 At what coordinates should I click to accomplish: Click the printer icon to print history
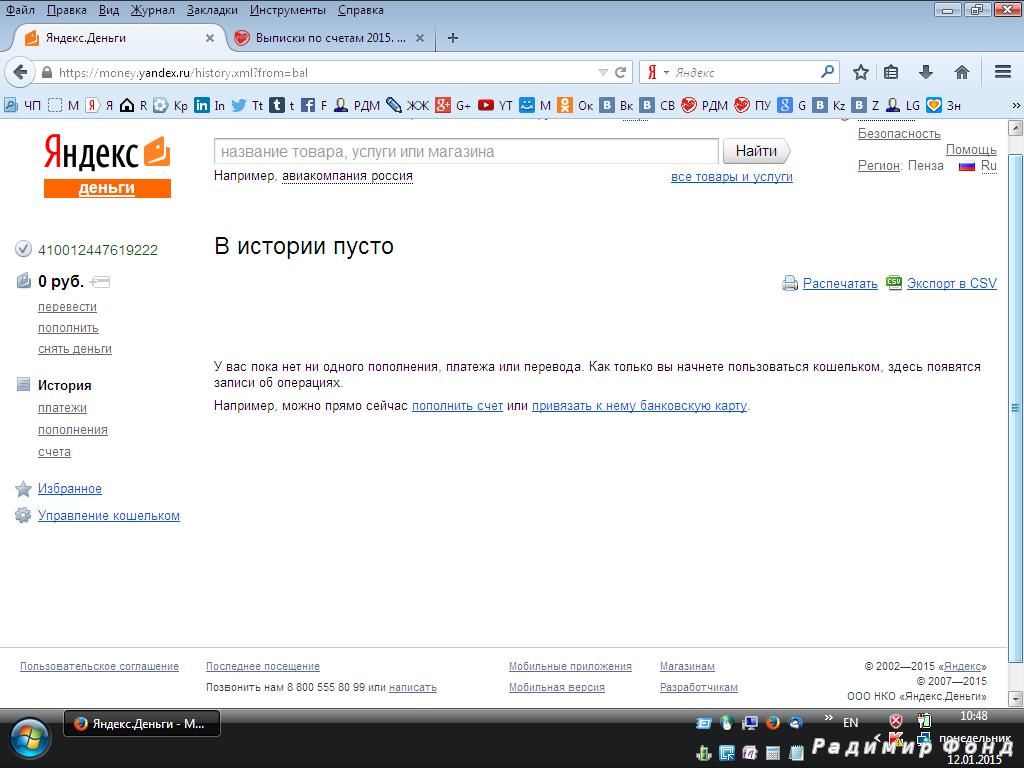790,283
